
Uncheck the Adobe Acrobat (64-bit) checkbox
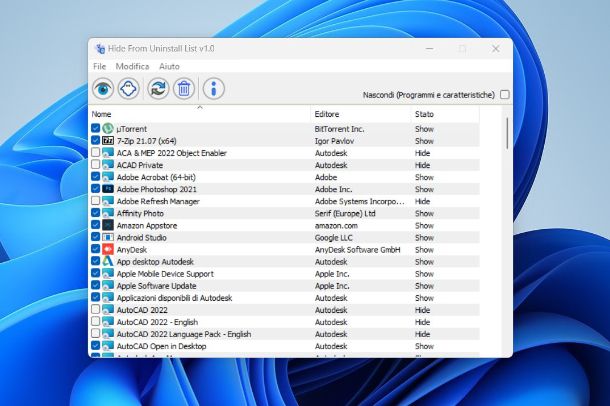[95, 177]
